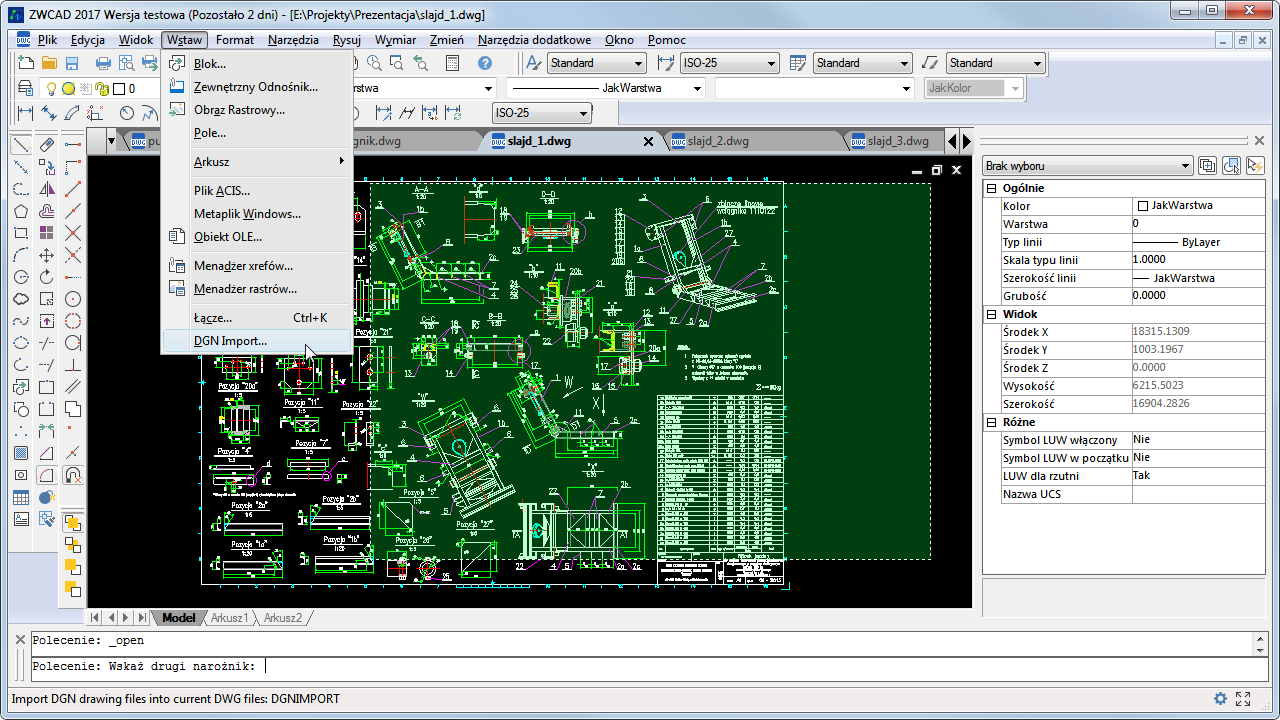The width and height of the screenshot is (1280, 720).
Task: Click the Linear dimension icon
Action: pos(26,113)
